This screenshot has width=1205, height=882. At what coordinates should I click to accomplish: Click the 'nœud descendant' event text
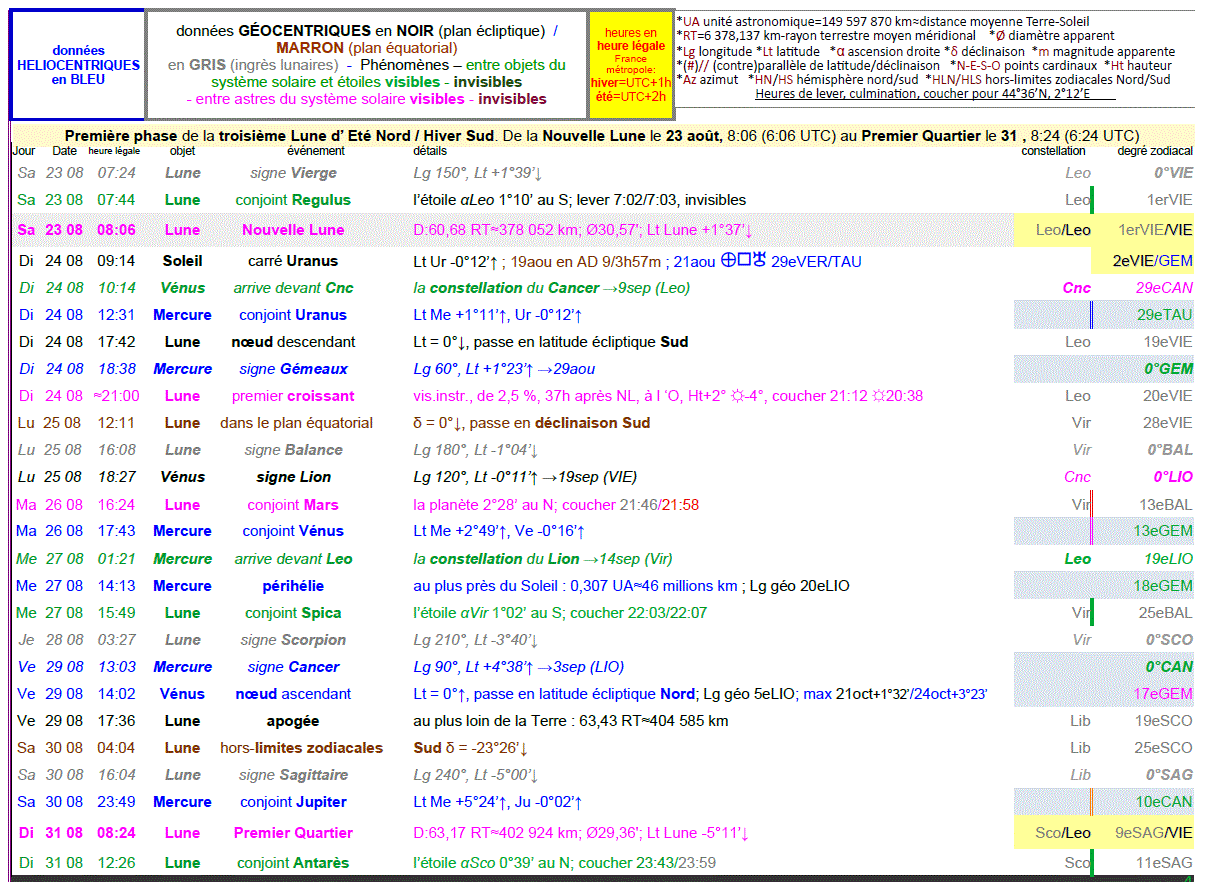295,342
